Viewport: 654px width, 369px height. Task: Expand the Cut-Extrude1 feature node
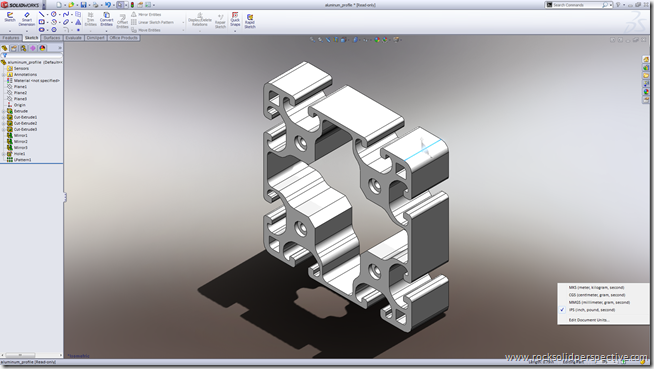click(x=3, y=118)
